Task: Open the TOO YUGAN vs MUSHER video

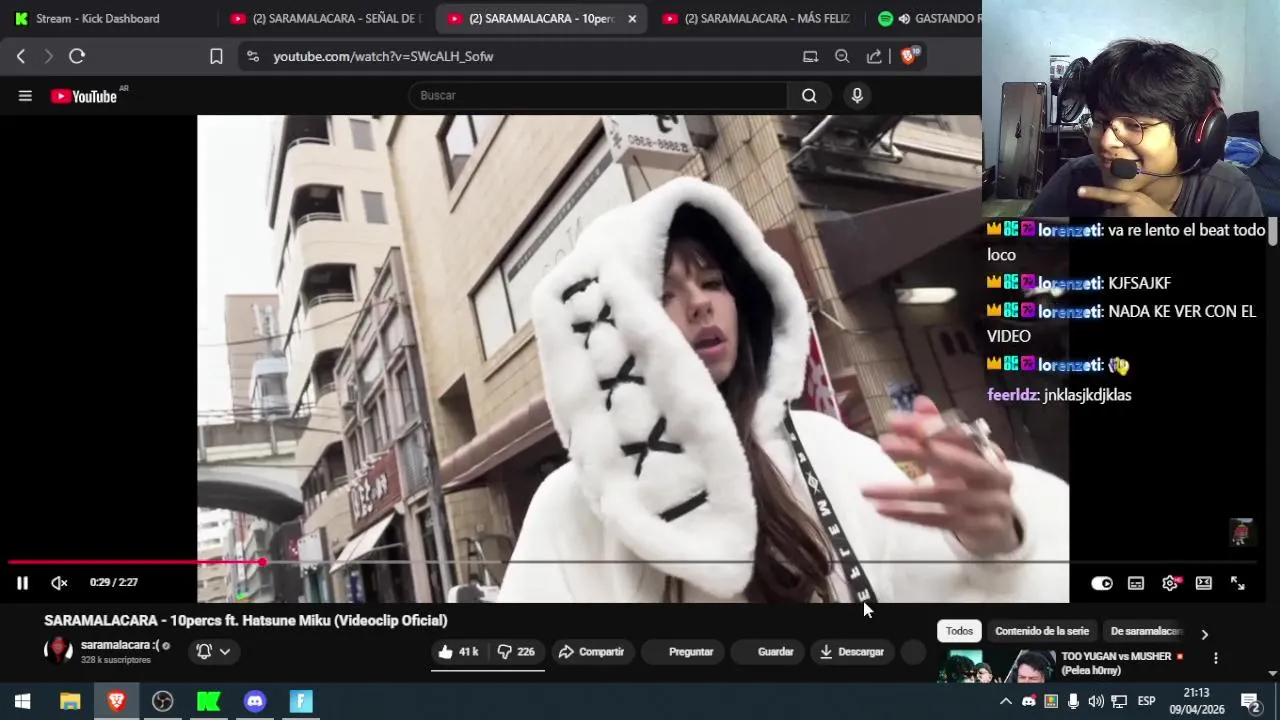Action: tap(1122, 663)
